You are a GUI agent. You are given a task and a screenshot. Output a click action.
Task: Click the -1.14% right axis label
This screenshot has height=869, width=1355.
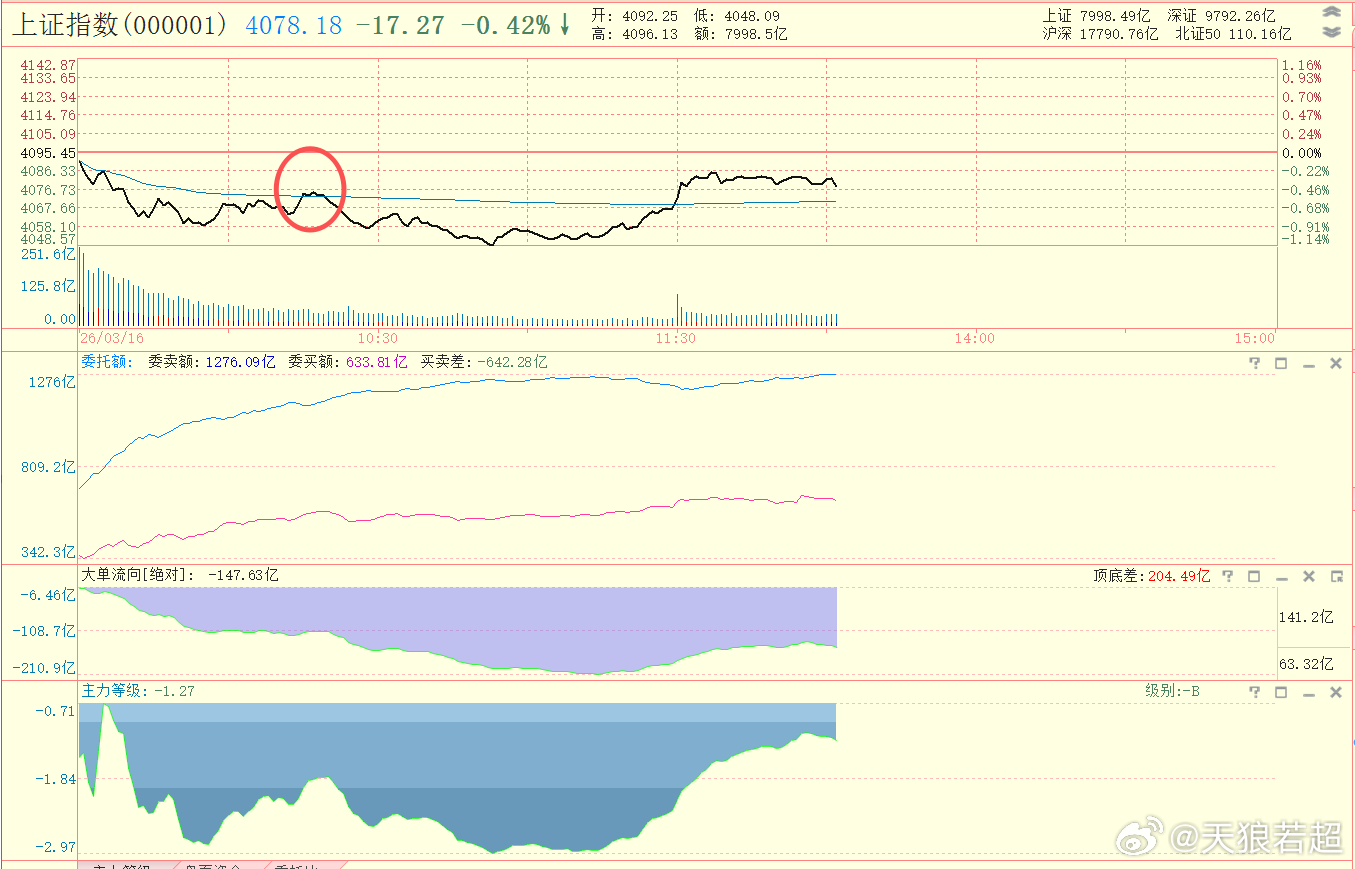point(1306,240)
